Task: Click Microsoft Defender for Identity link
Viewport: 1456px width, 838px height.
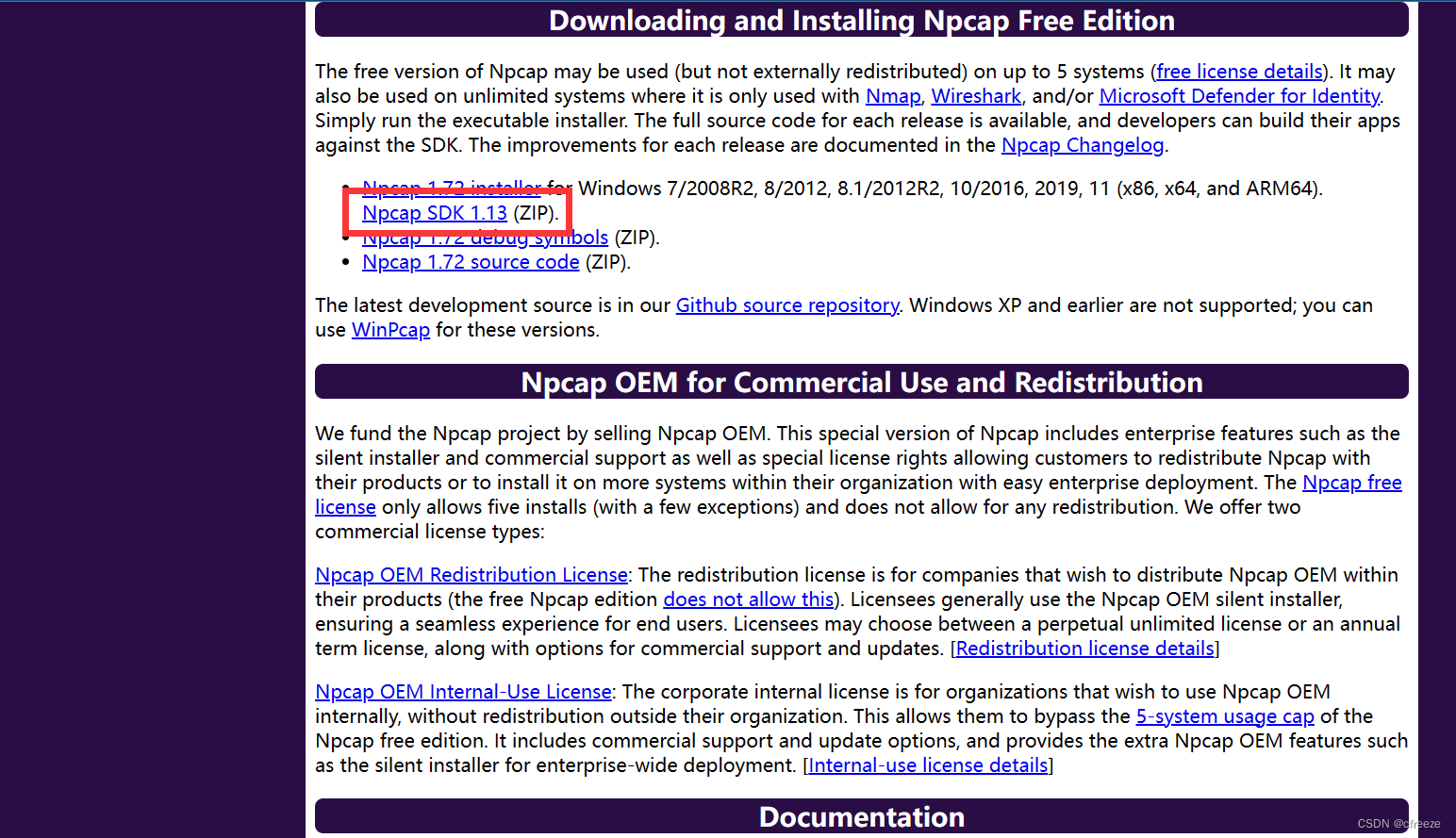Action: pos(1239,95)
